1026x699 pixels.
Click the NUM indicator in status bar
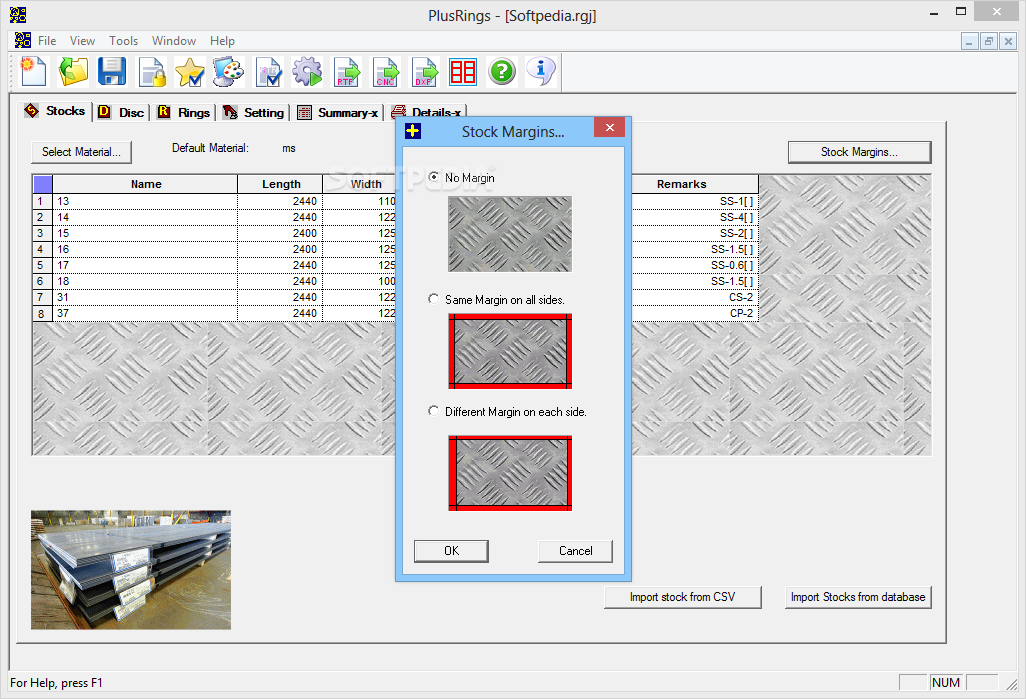(x=946, y=683)
